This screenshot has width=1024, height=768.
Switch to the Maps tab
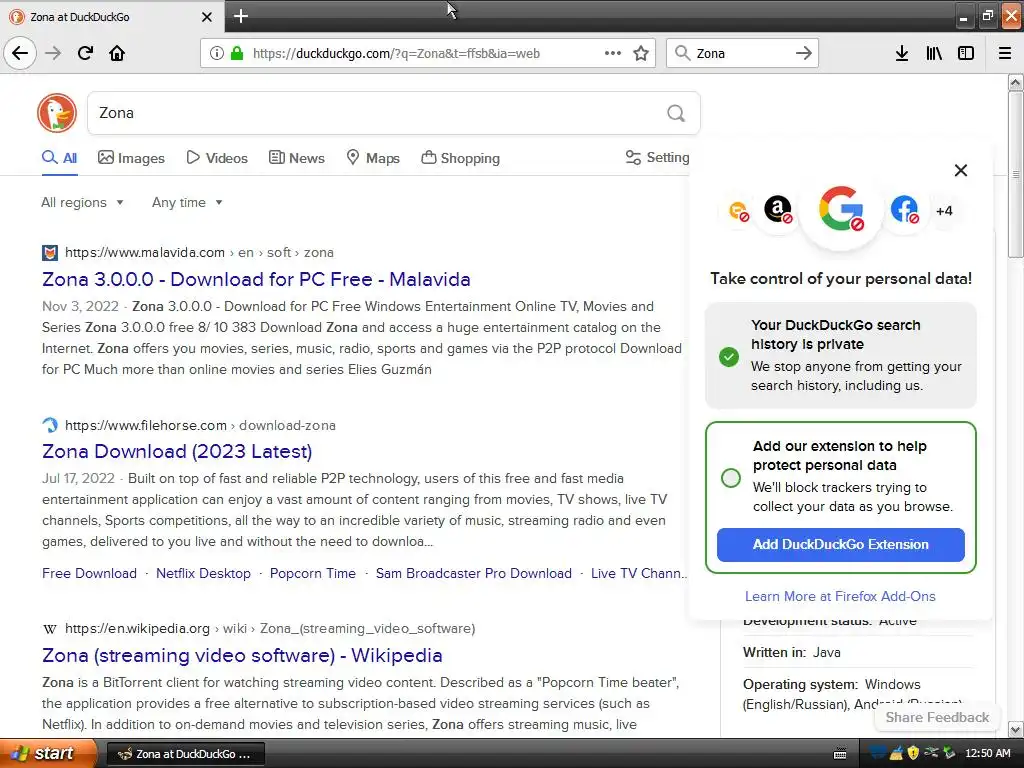pyautogui.click(x=373, y=158)
